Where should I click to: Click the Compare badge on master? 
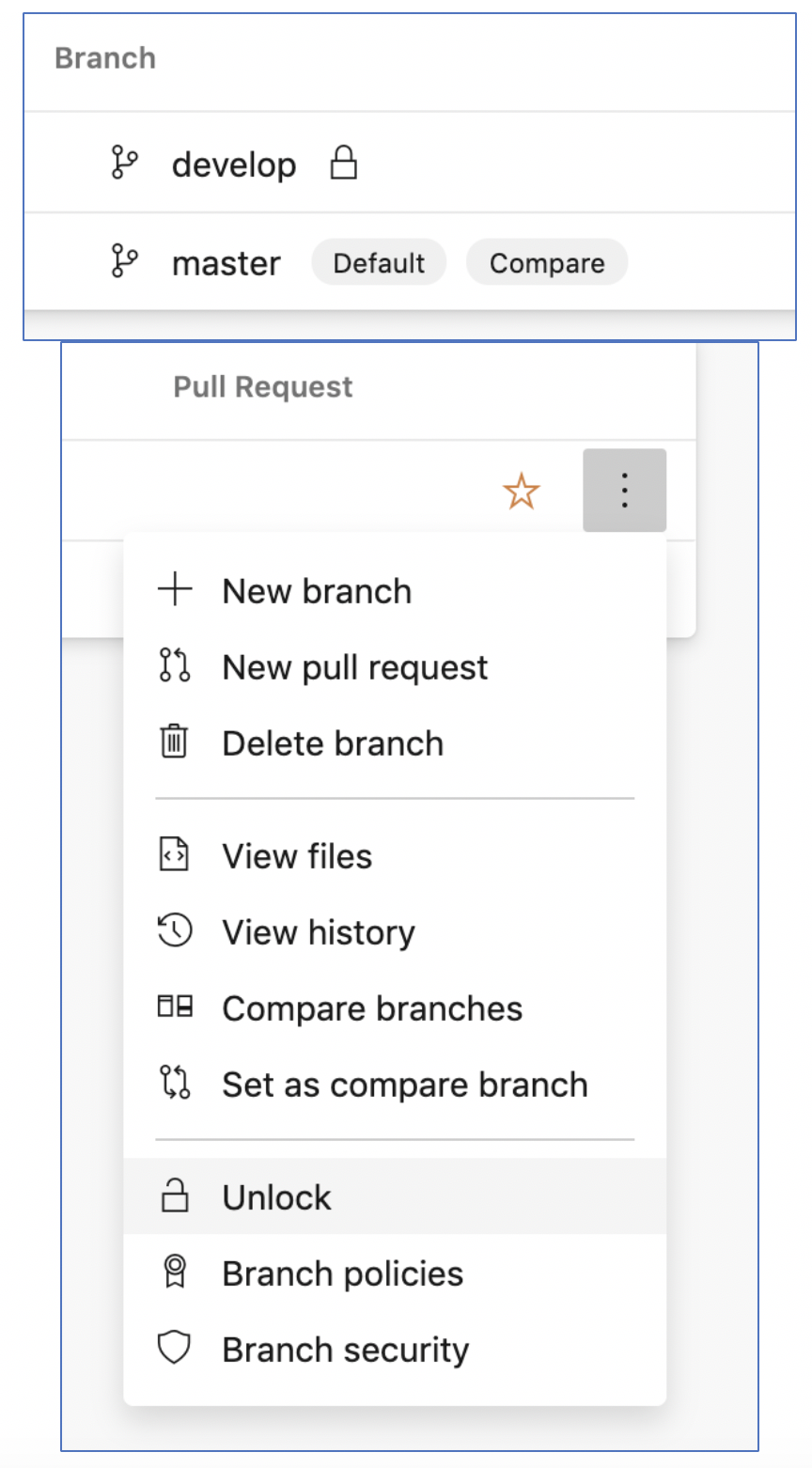[x=547, y=262]
